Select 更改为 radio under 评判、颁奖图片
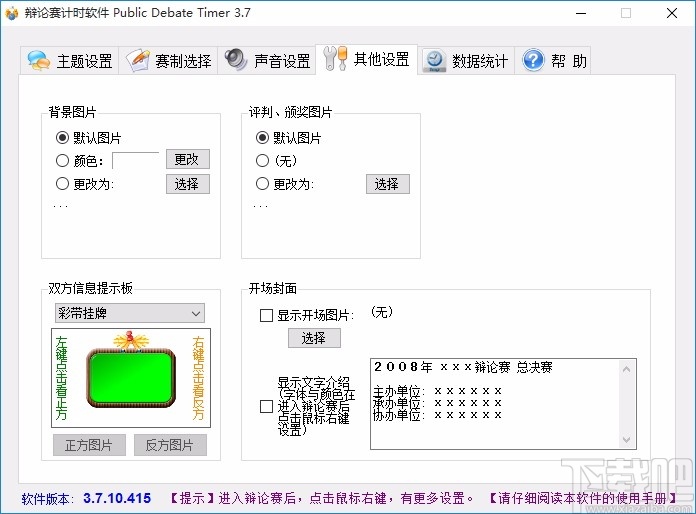 coord(262,183)
